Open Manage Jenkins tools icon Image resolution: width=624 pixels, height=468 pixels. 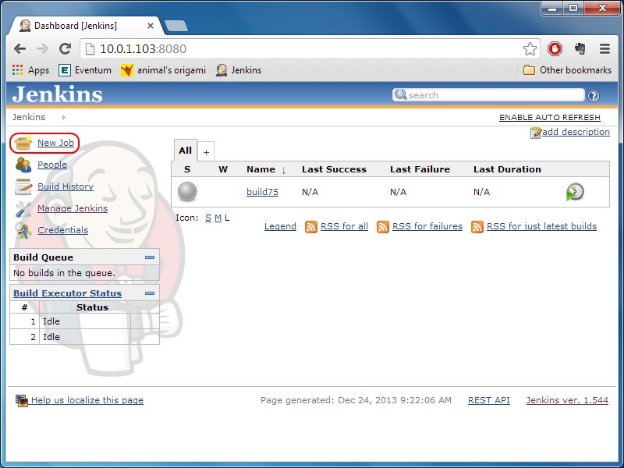coord(24,209)
